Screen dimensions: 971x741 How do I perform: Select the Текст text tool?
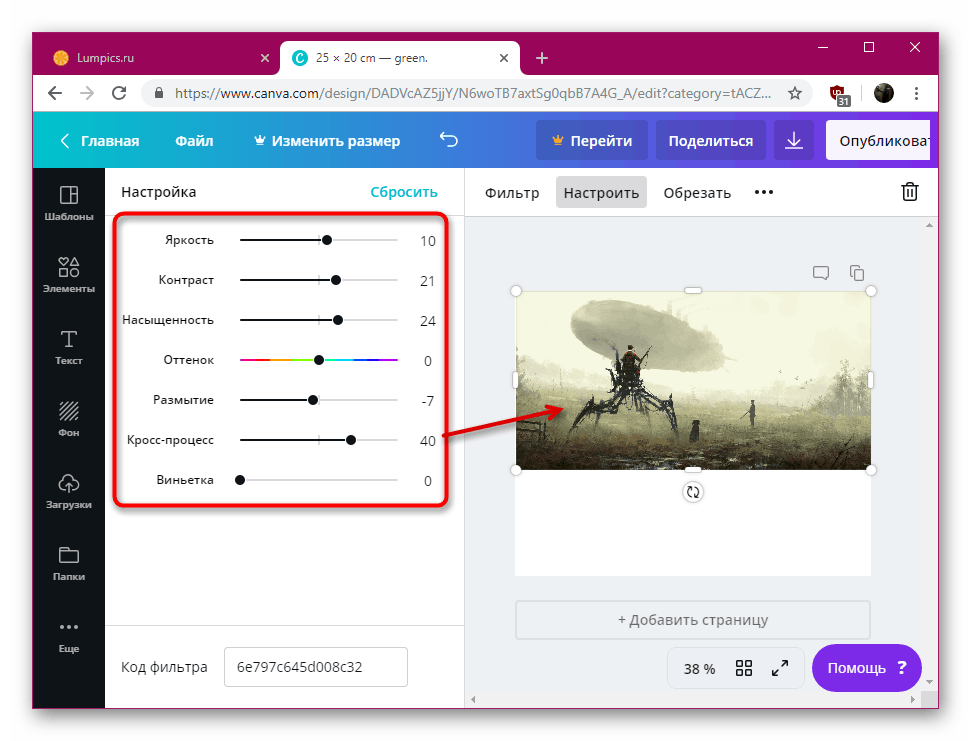tap(69, 347)
